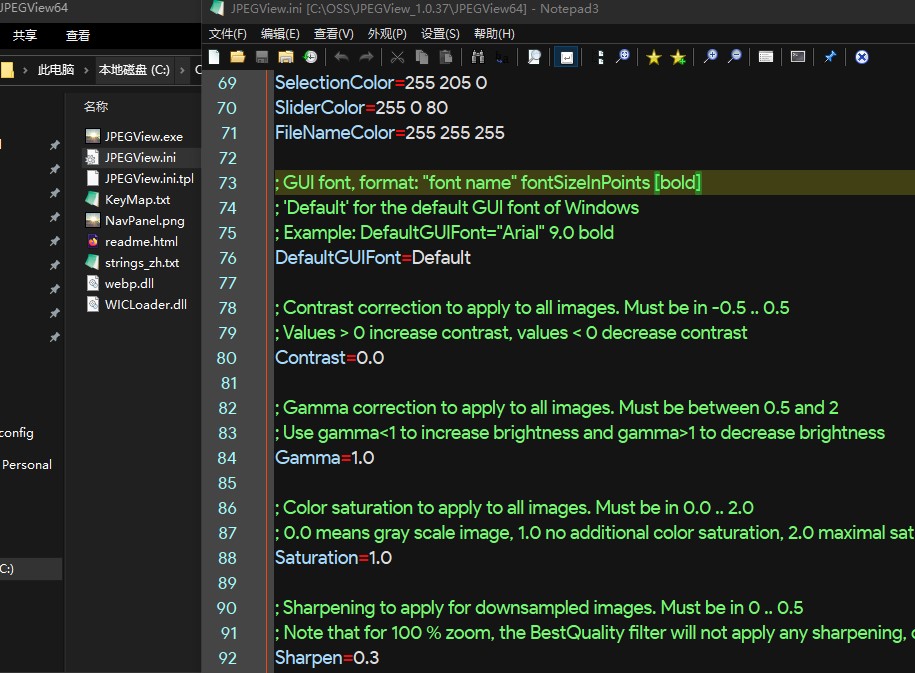This screenshot has width=915, height=673.
Task: Switch to the 查看 tab in Explorer
Action: [x=77, y=35]
